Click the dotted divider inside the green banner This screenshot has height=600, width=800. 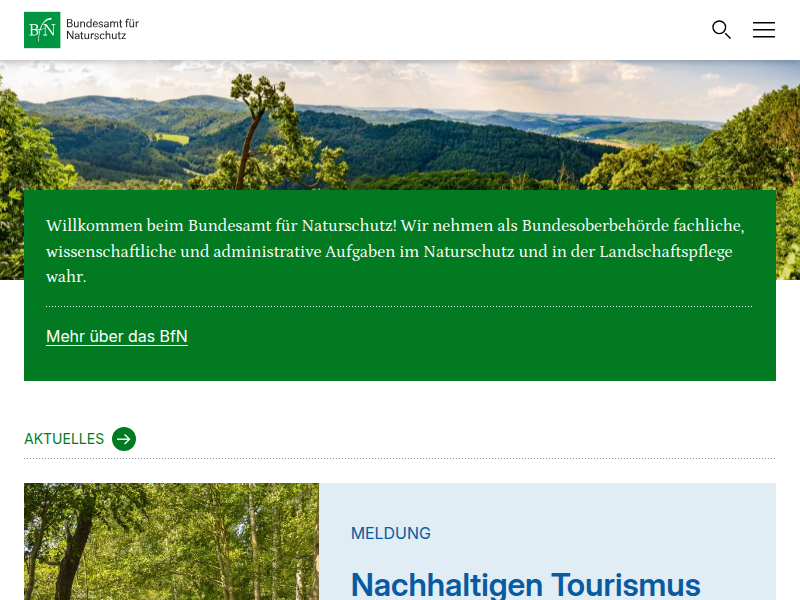(399, 306)
